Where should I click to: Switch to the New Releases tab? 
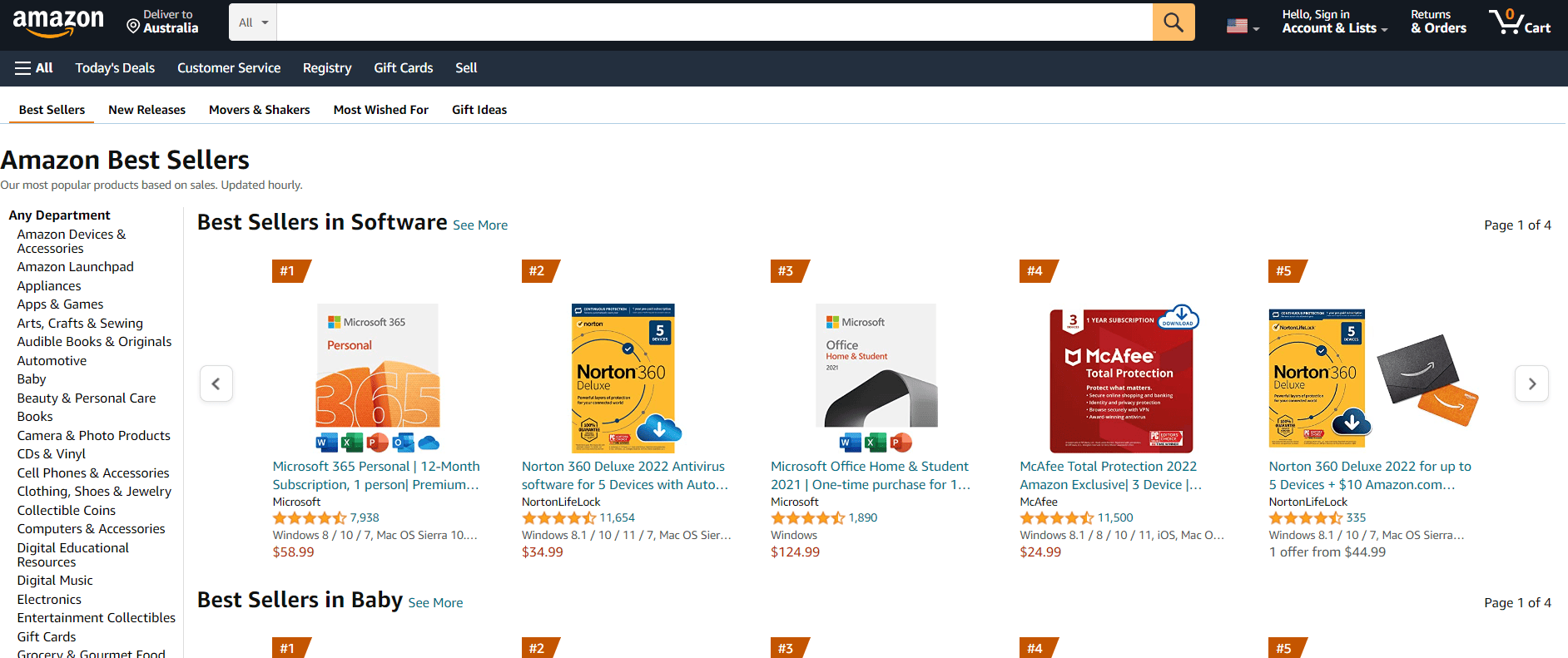pos(146,109)
